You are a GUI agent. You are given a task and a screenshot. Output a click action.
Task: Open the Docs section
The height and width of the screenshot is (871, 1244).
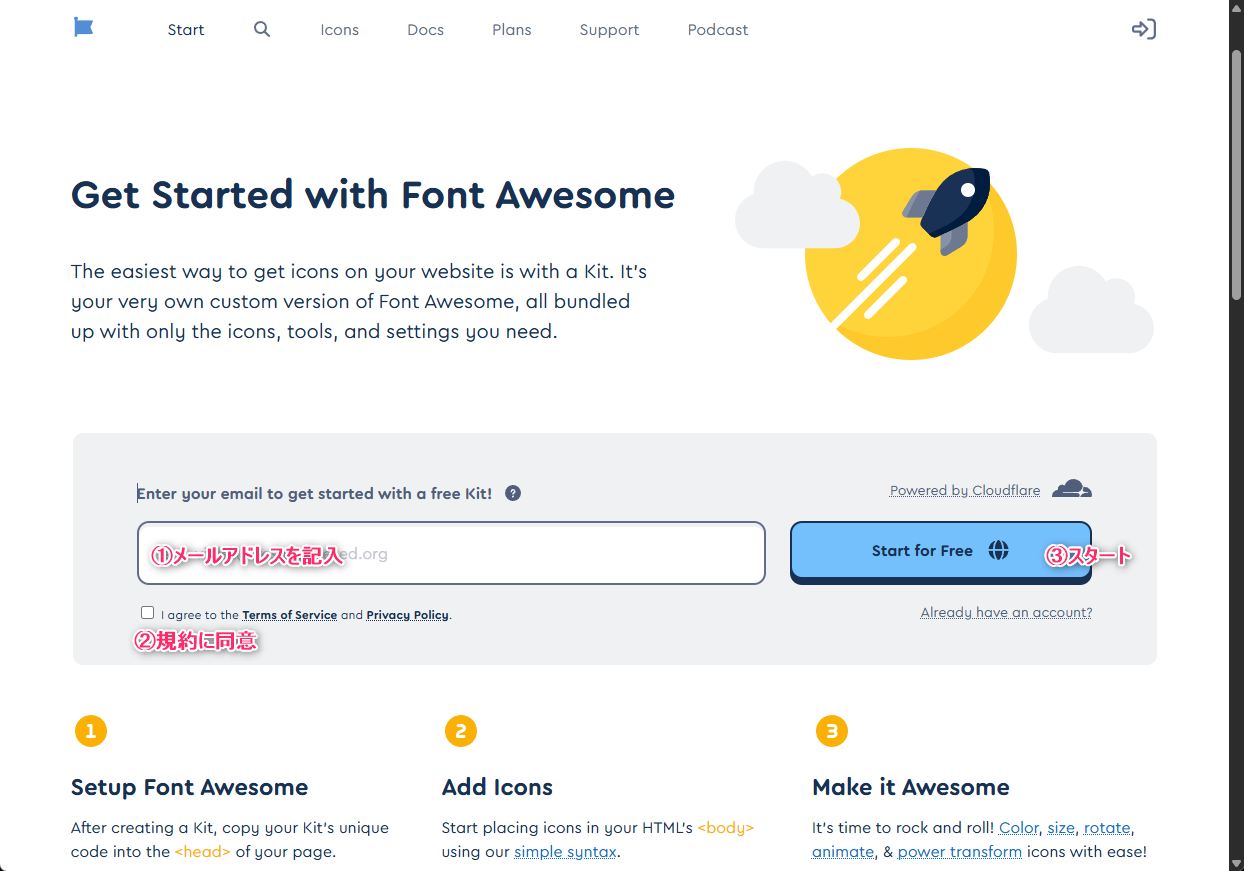click(425, 30)
